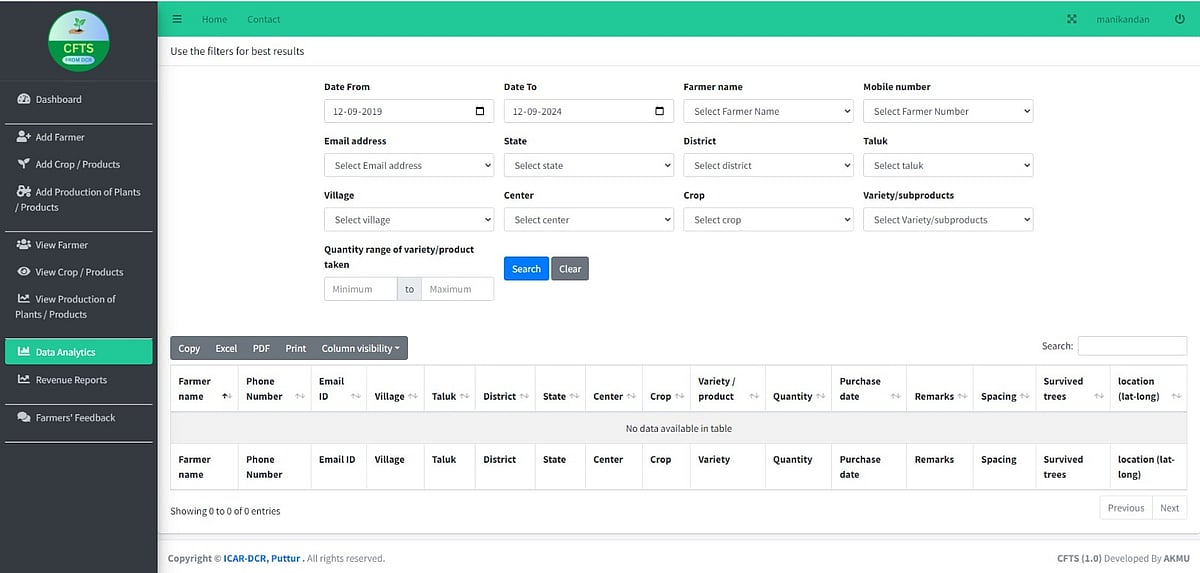Go to Add Farmer in sidebar
Image resolution: width=1200 pixels, height=573 pixels.
click(x=60, y=137)
